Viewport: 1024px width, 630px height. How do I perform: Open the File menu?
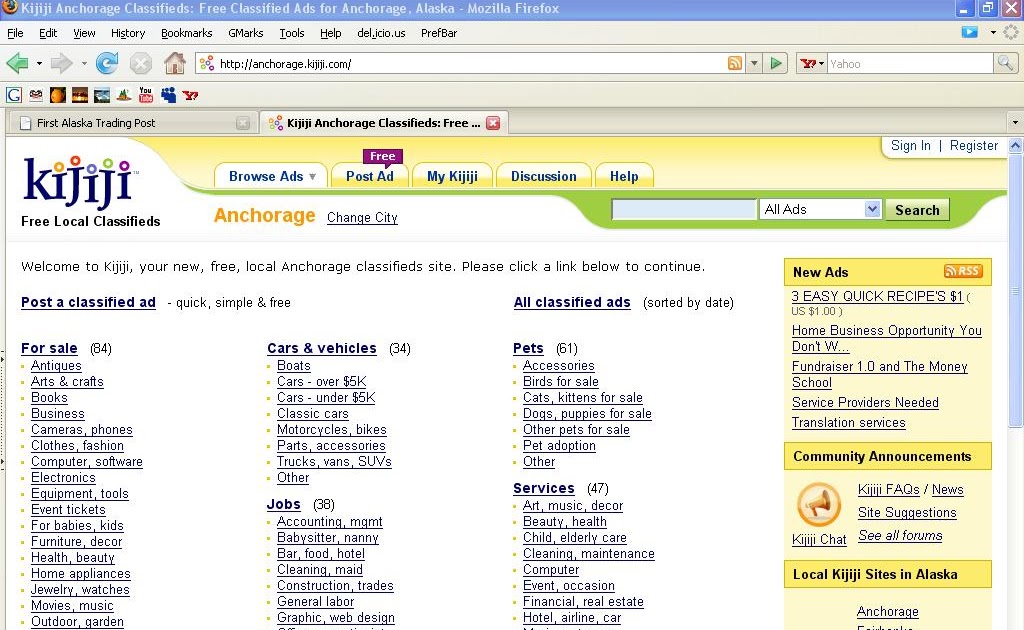click(15, 33)
